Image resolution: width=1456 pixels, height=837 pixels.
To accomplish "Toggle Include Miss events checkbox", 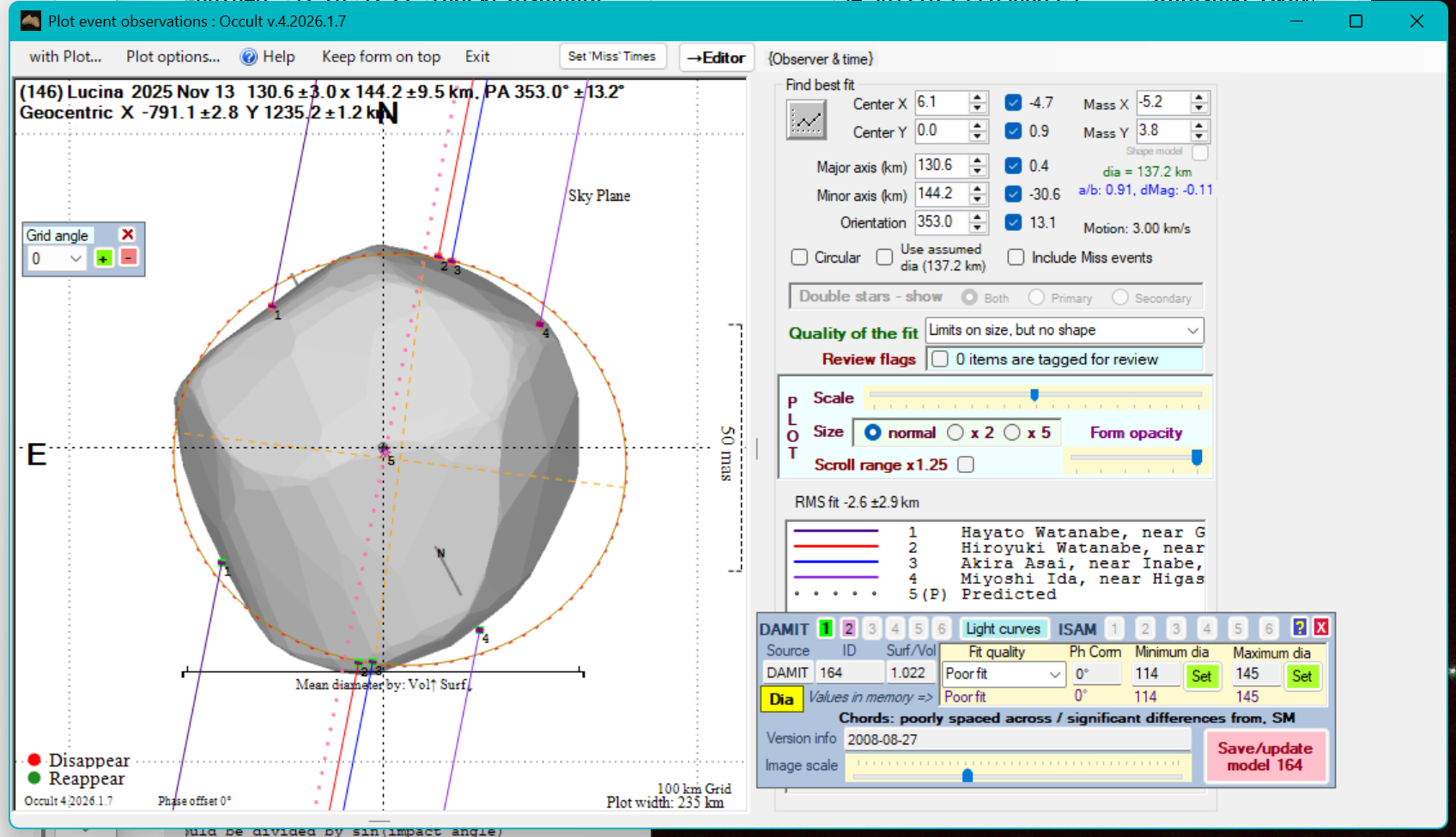I will 1016,258.
